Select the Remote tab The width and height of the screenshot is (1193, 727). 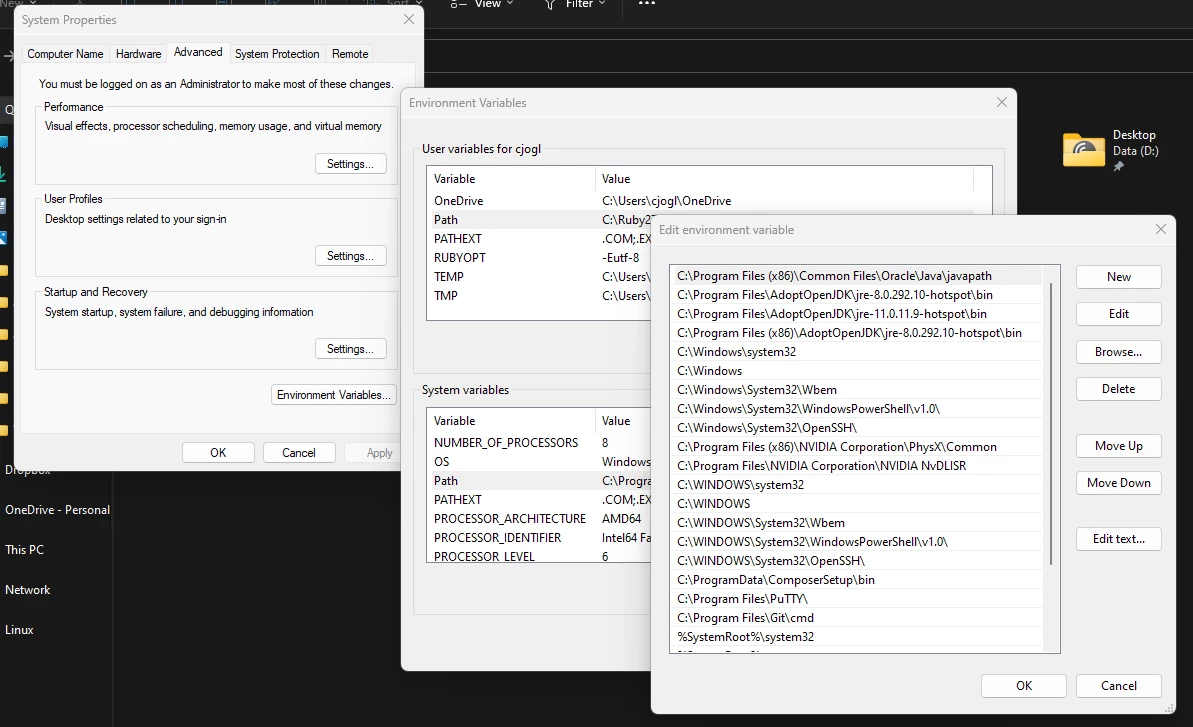tap(350, 54)
